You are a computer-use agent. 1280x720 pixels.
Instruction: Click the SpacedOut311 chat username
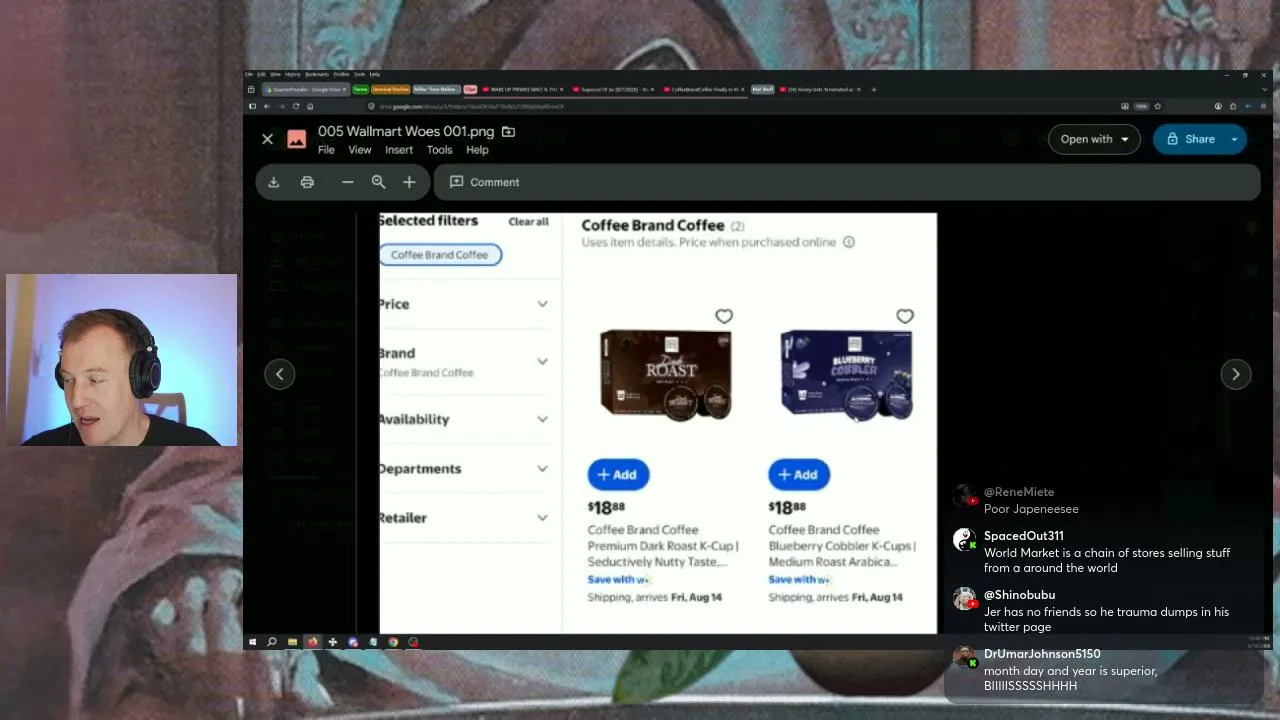point(1023,536)
